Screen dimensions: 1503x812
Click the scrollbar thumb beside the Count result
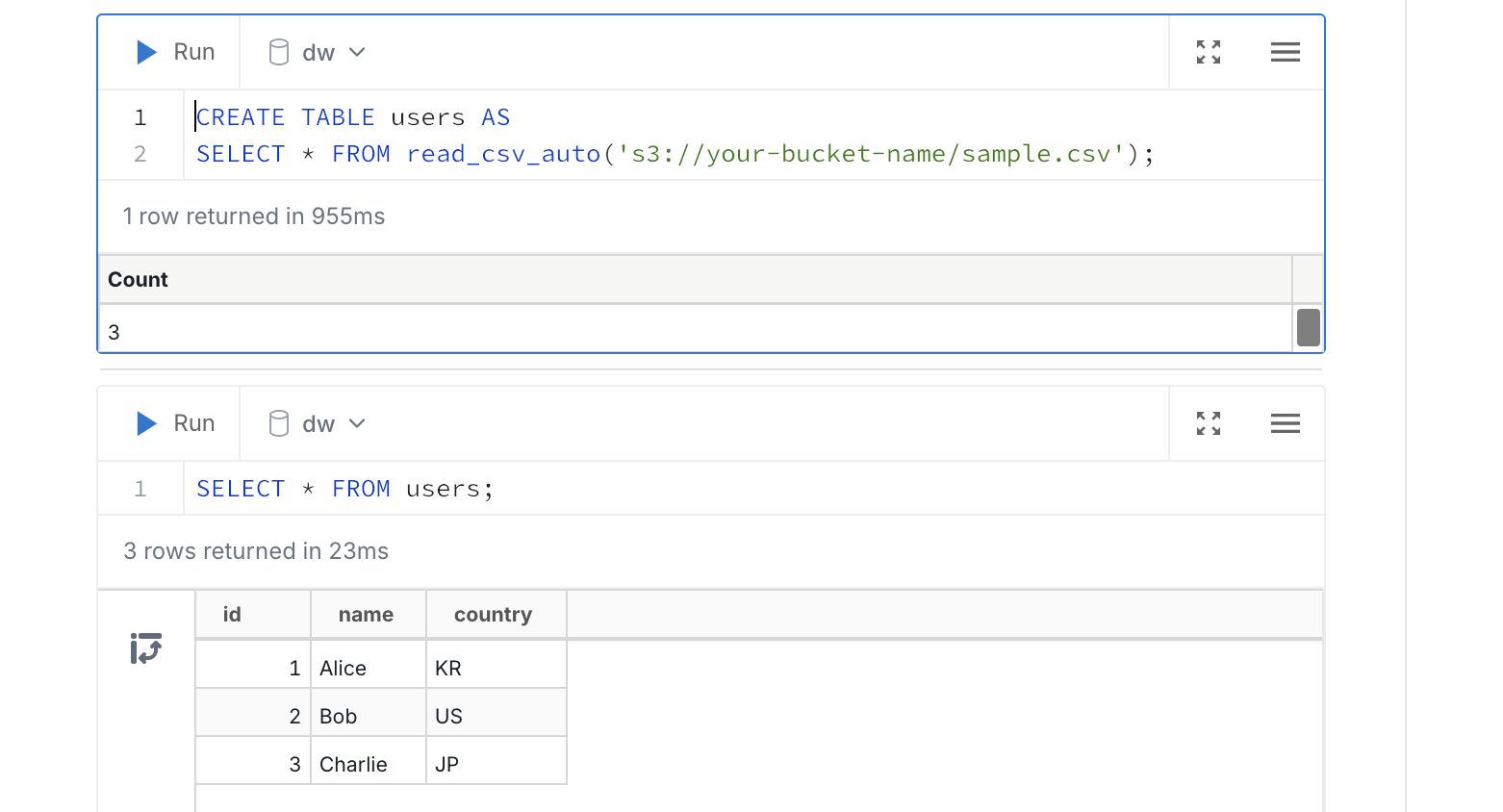1308,328
